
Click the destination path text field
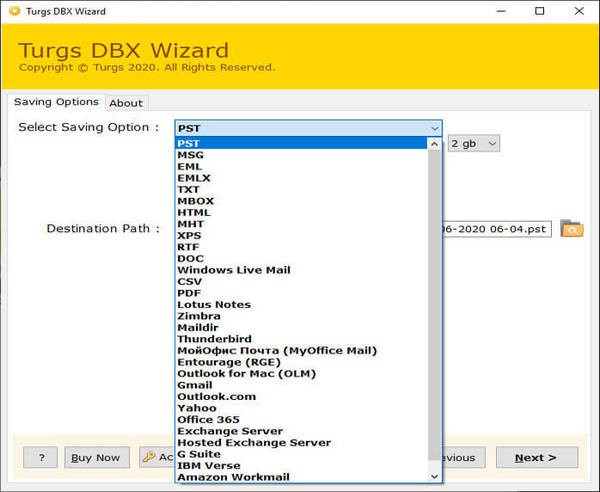tap(495, 229)
